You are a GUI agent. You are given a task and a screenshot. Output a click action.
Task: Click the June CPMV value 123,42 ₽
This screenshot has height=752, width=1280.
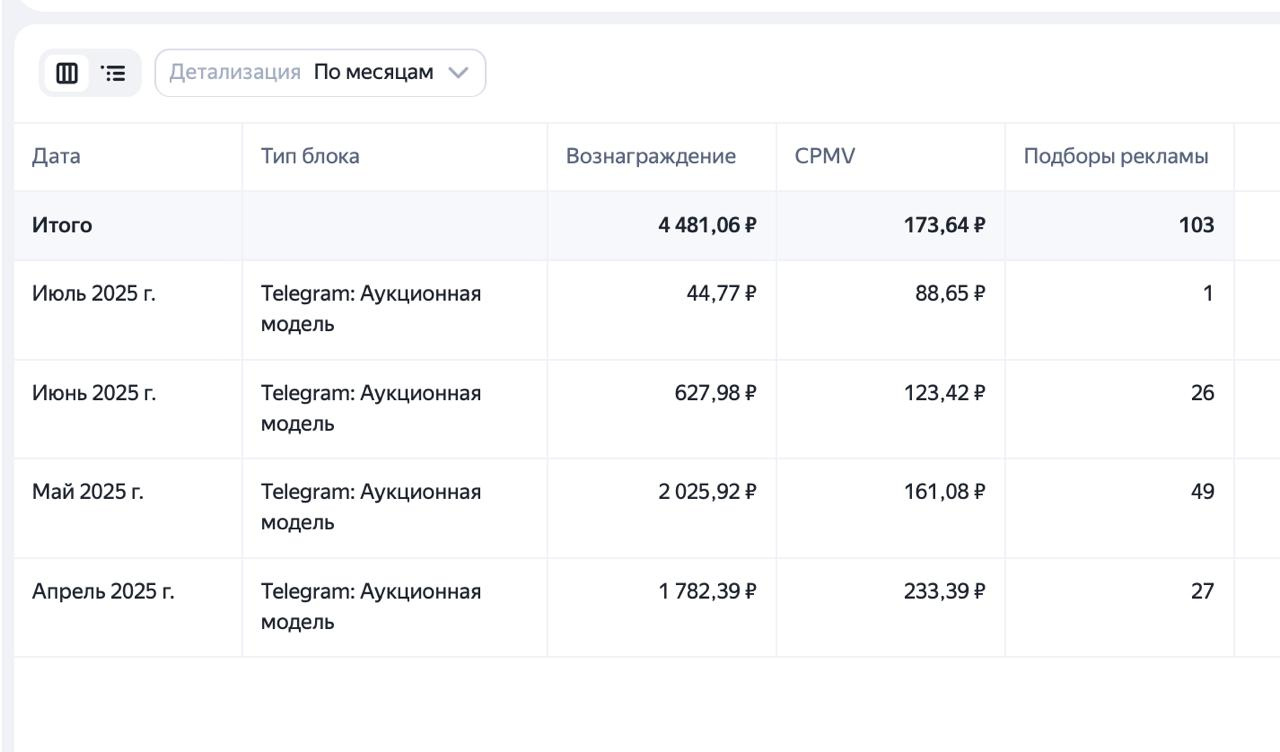click(945, 393)
